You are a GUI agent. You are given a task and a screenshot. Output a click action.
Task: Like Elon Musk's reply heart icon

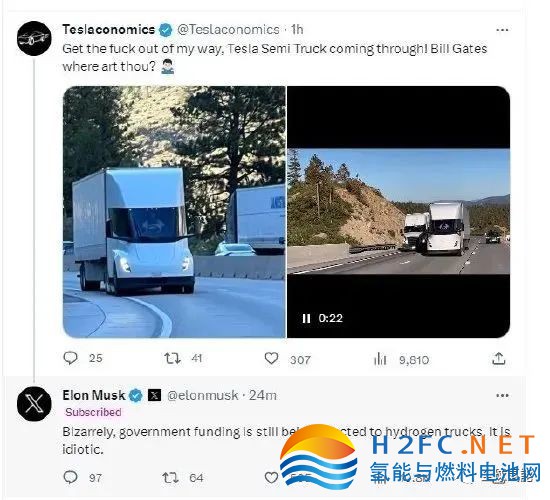271,478
